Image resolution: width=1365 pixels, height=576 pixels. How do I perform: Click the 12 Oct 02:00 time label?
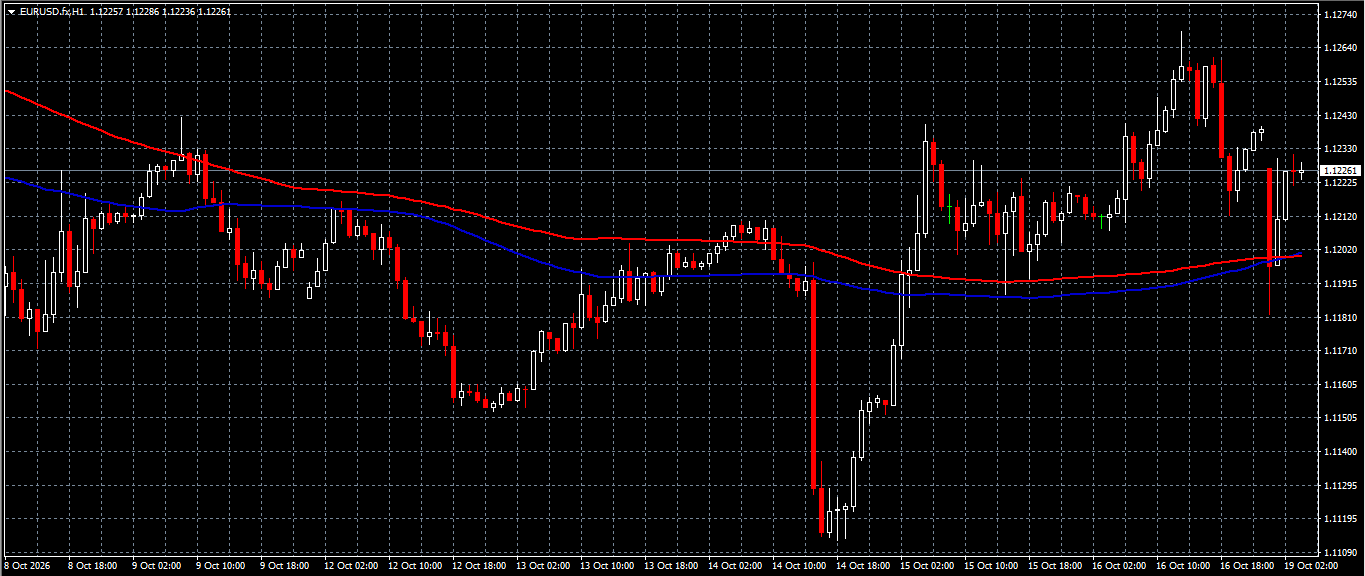[x=351, y=566]
